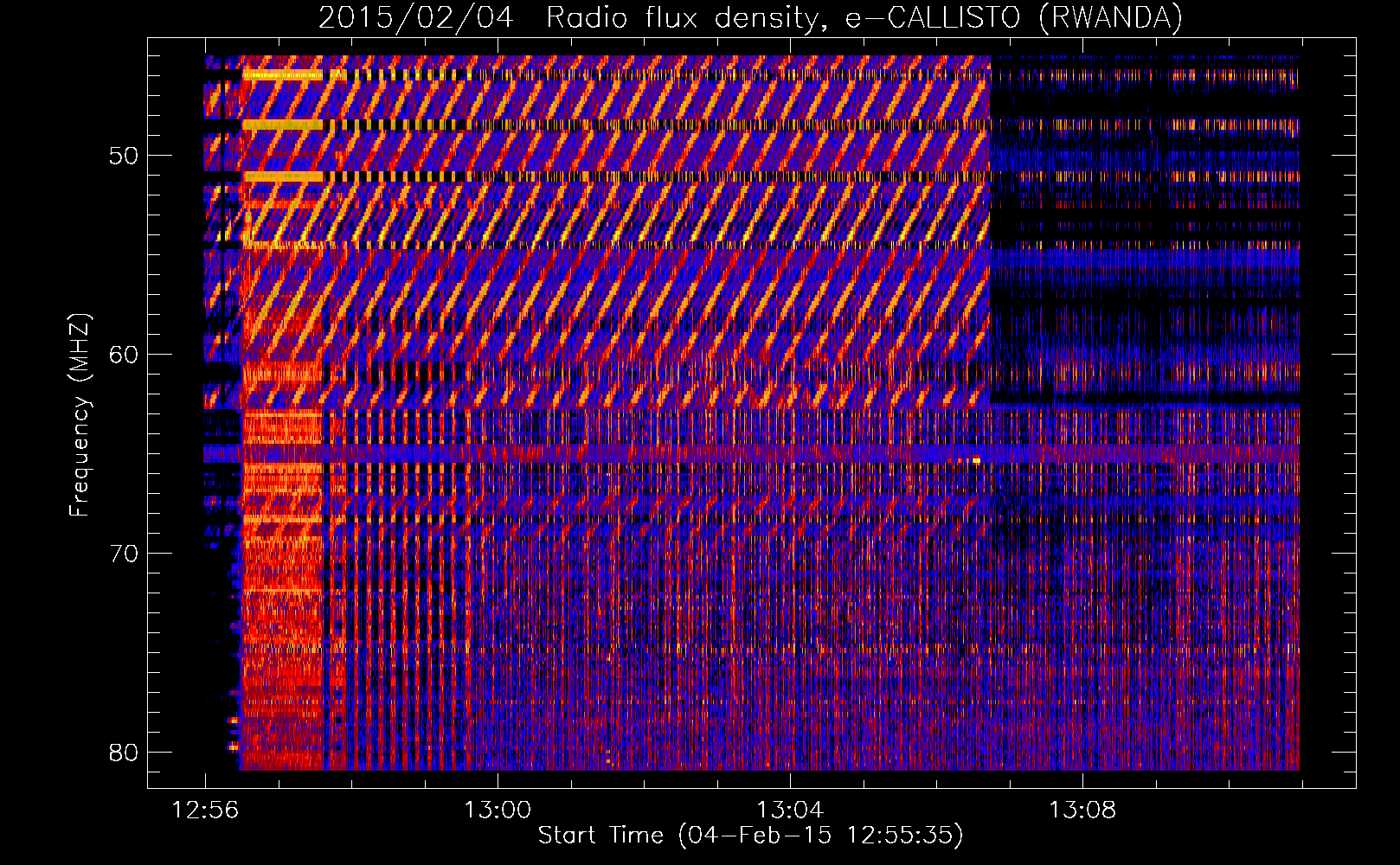
Task: Click the topmost bright yellow band near 46 MHz
Action: tap(282, 75)
